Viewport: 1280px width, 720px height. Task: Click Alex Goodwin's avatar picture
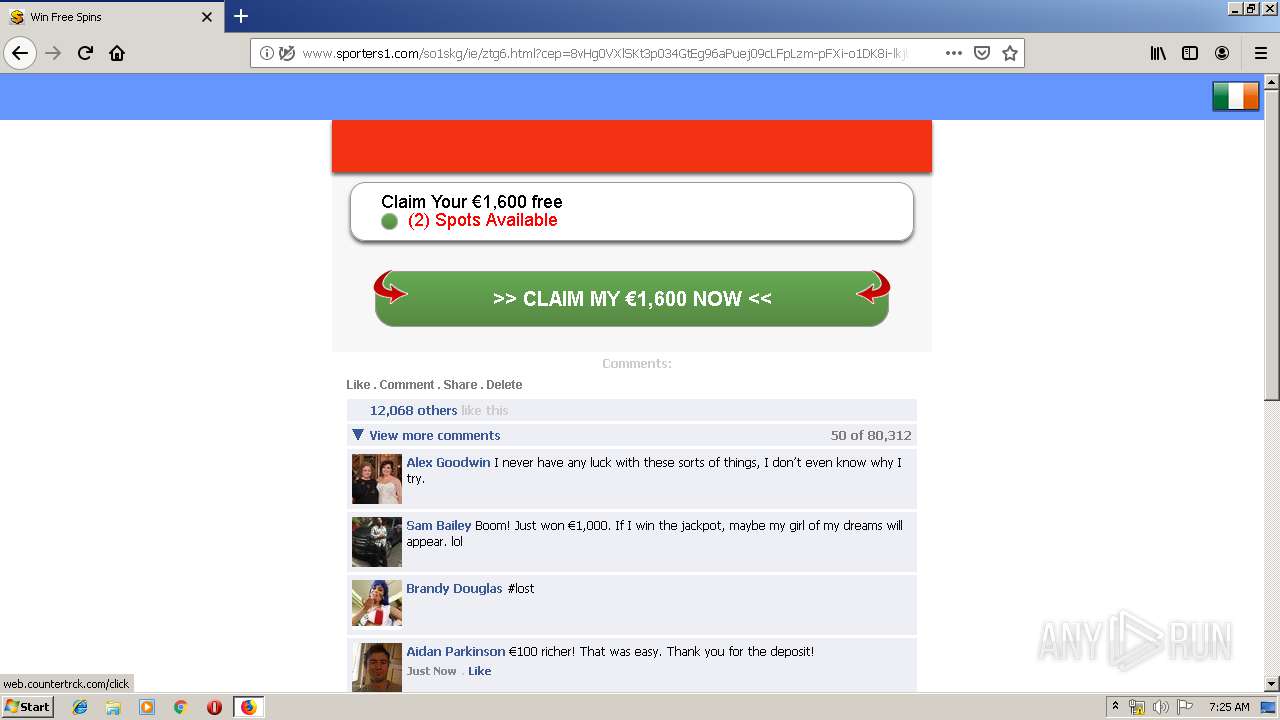377,479
